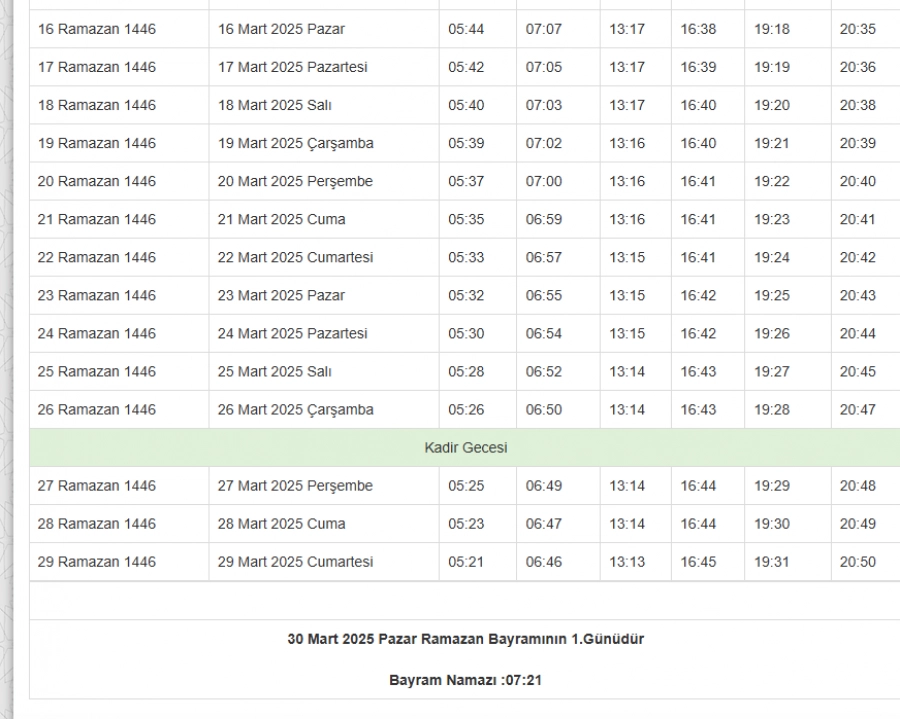Click the "Bayram Namazı :07:21" text

tap(465, 680)
